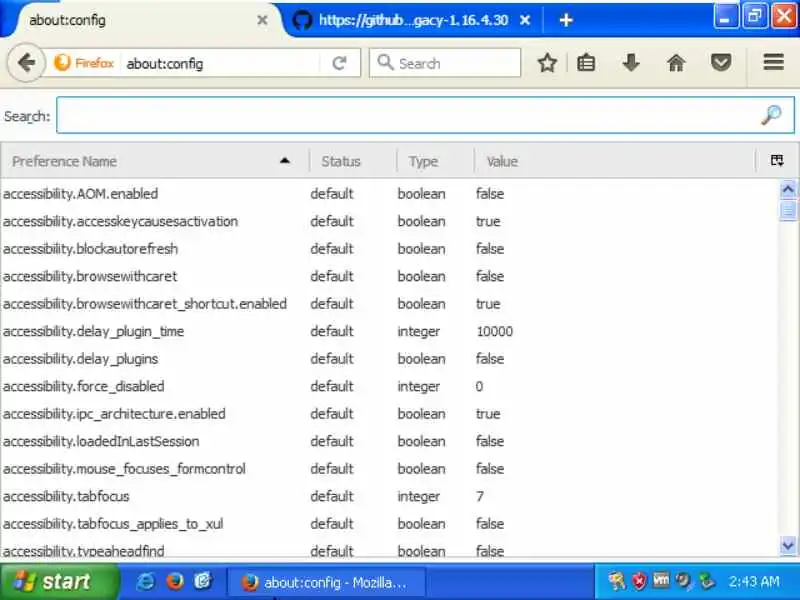The width and height of the screenshot is (800, 600).
Task: Click the vertical scrollbar thumb
Action: pyautogui.click(x=788, y=210)
